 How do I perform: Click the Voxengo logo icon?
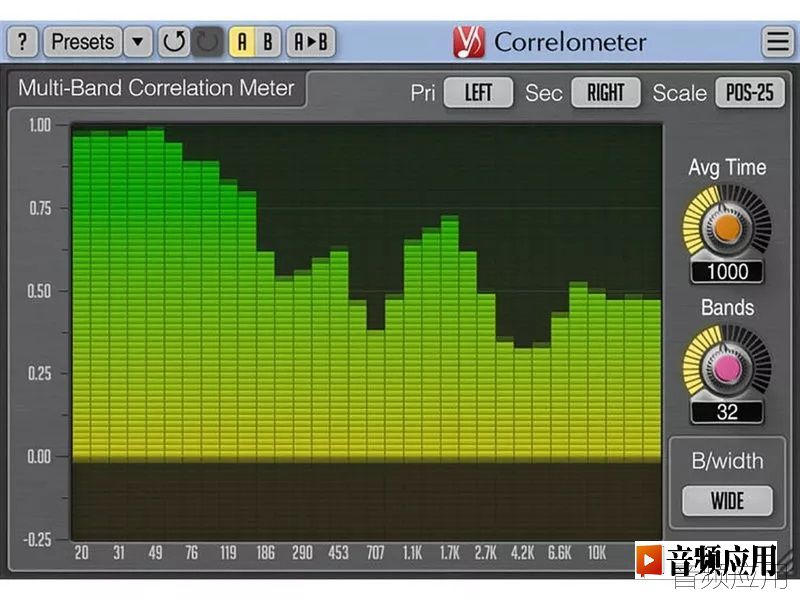(x=469, y=42)
